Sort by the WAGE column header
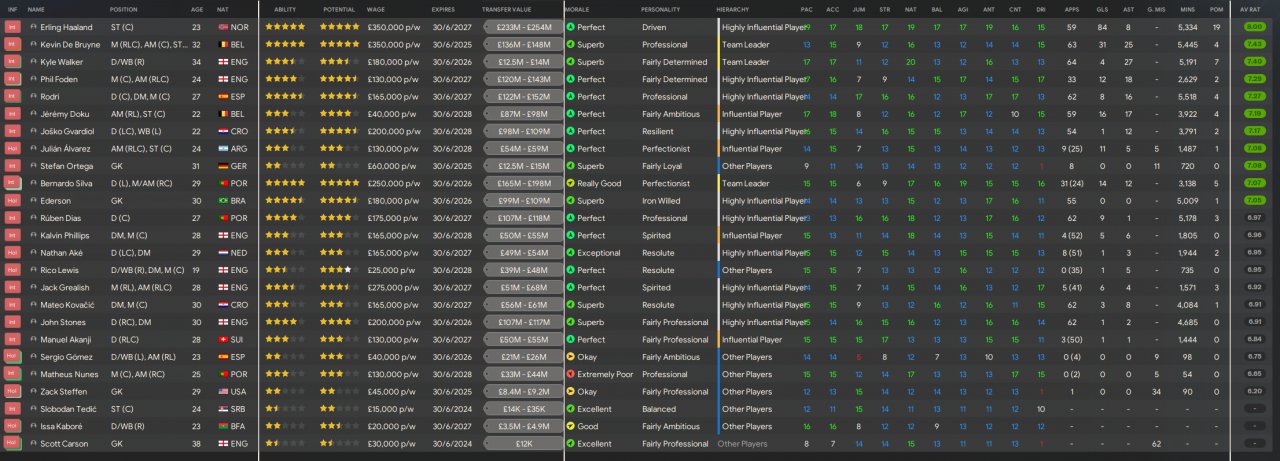Viewport: 1280px width, 461px height. 377,9
